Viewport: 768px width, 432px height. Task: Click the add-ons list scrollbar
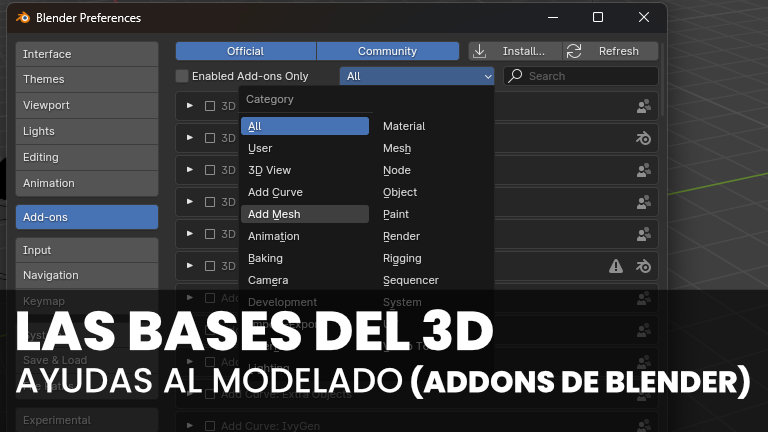[662, 81]
